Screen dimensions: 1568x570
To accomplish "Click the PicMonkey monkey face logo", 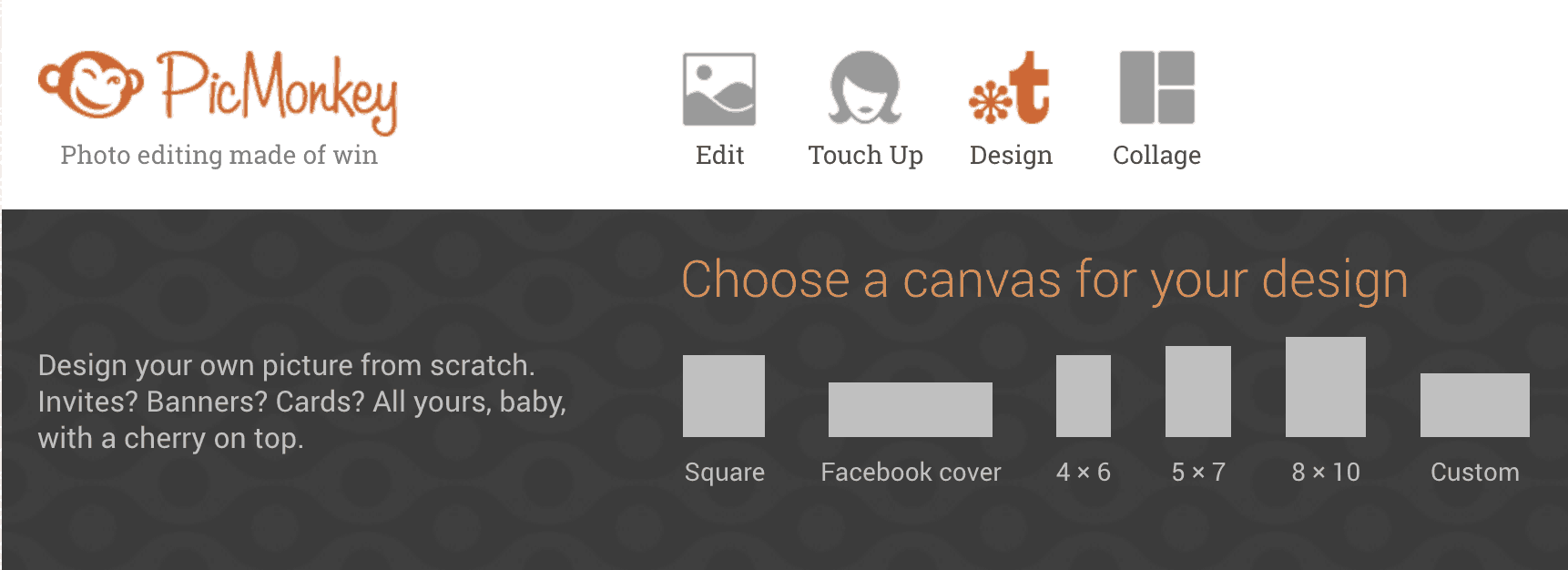I will (x=90, y=84).
